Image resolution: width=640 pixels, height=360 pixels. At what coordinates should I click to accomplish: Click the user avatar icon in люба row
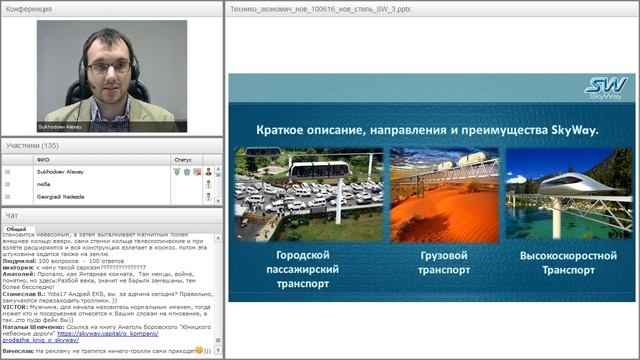pyautogui.click(x=209, y=184)
